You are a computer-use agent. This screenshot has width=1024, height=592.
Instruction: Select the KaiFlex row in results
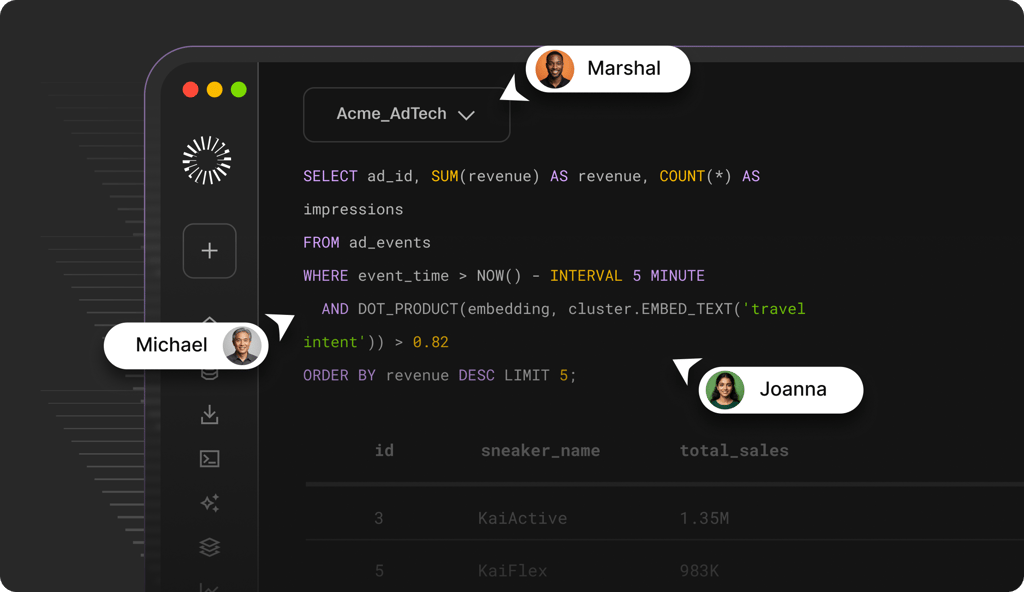664,570
